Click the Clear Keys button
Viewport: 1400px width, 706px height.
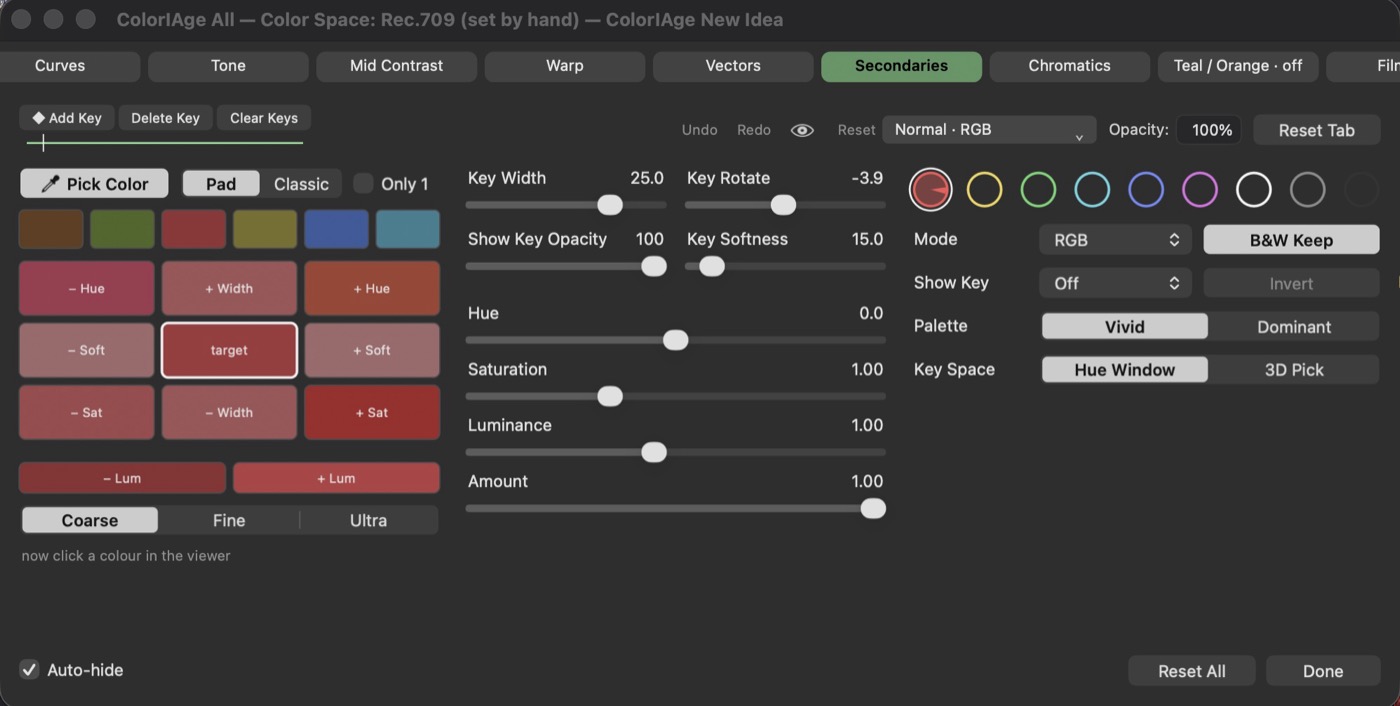264,118
